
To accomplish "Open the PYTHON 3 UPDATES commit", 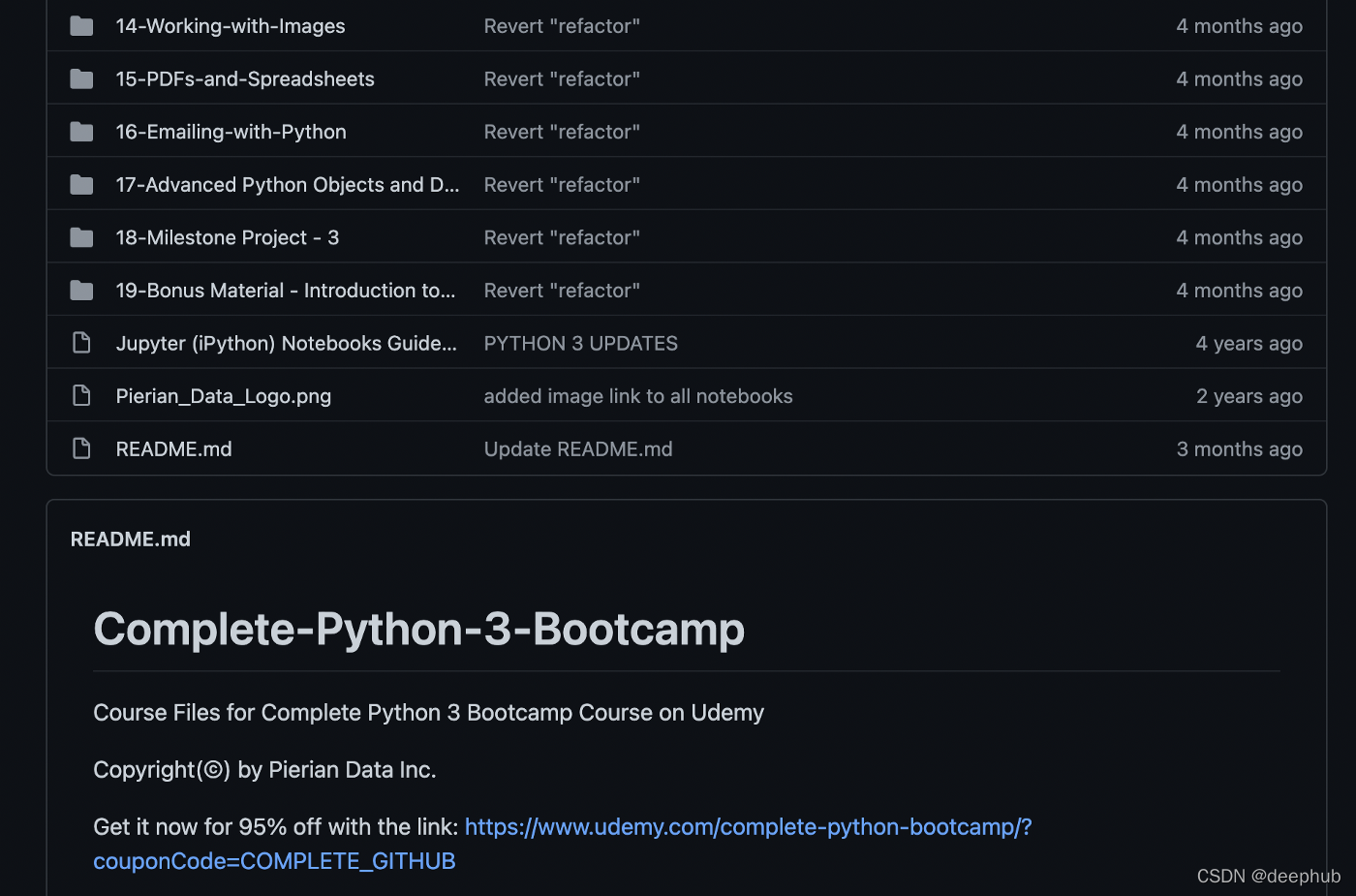I will pyautogui.click(x=581, y=343).
